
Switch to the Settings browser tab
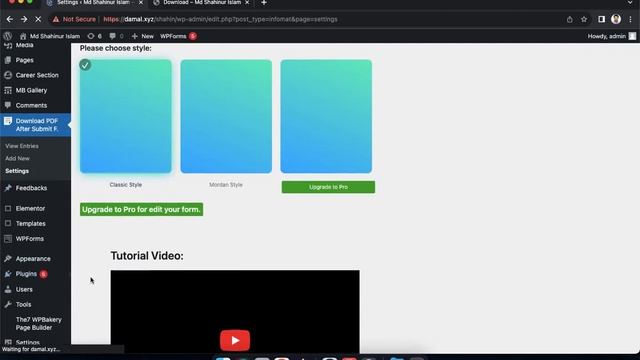tap(95, 2)
